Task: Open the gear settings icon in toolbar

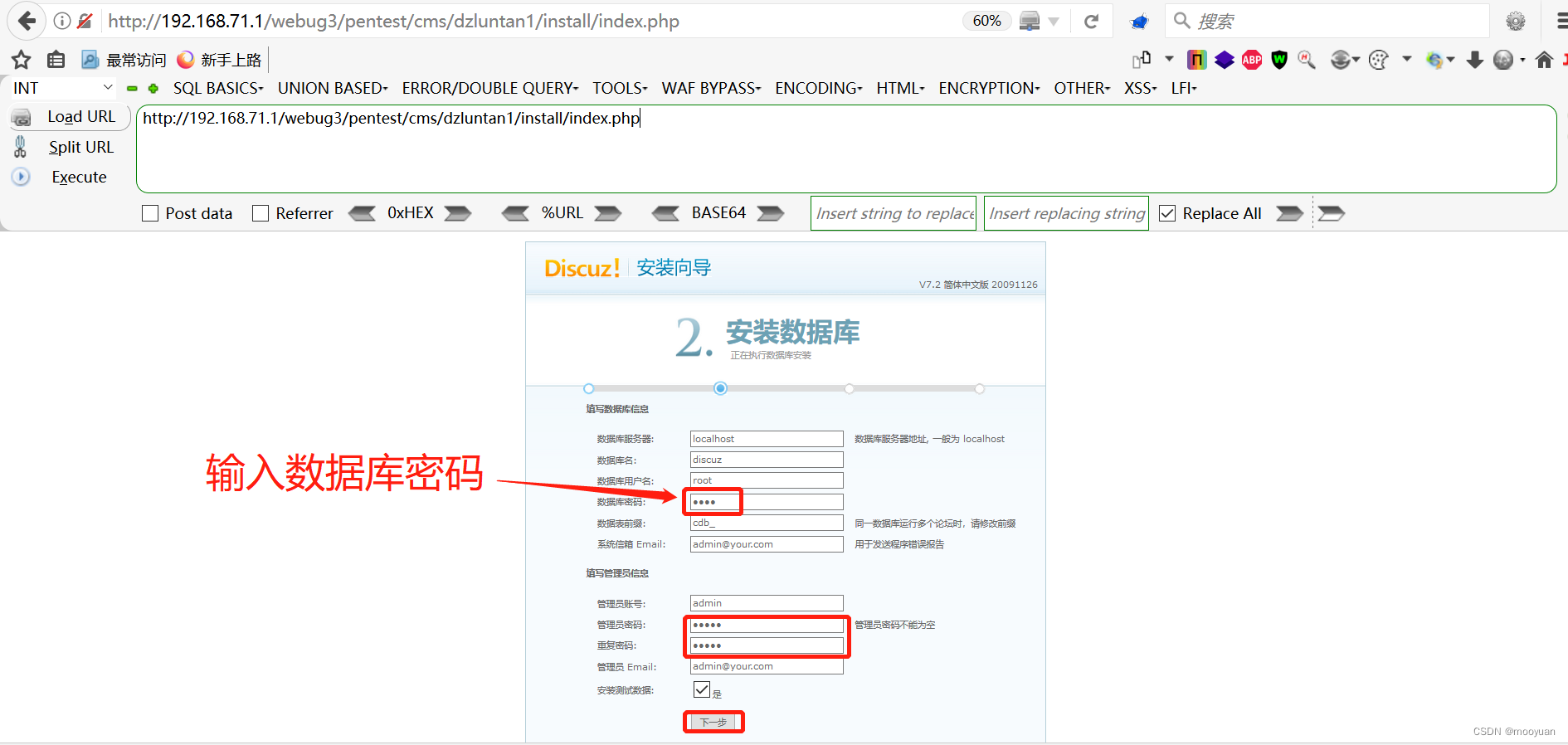Action: [x=1516, y=22]
